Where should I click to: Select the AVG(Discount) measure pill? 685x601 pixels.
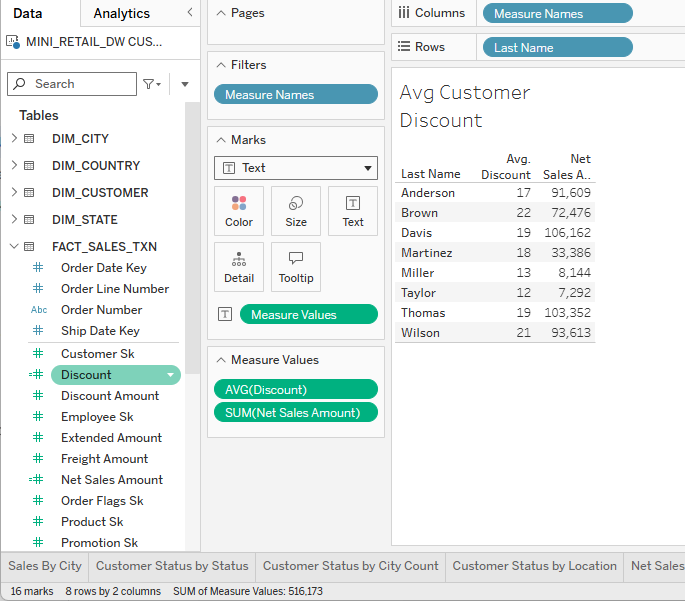tap(296, 390)
